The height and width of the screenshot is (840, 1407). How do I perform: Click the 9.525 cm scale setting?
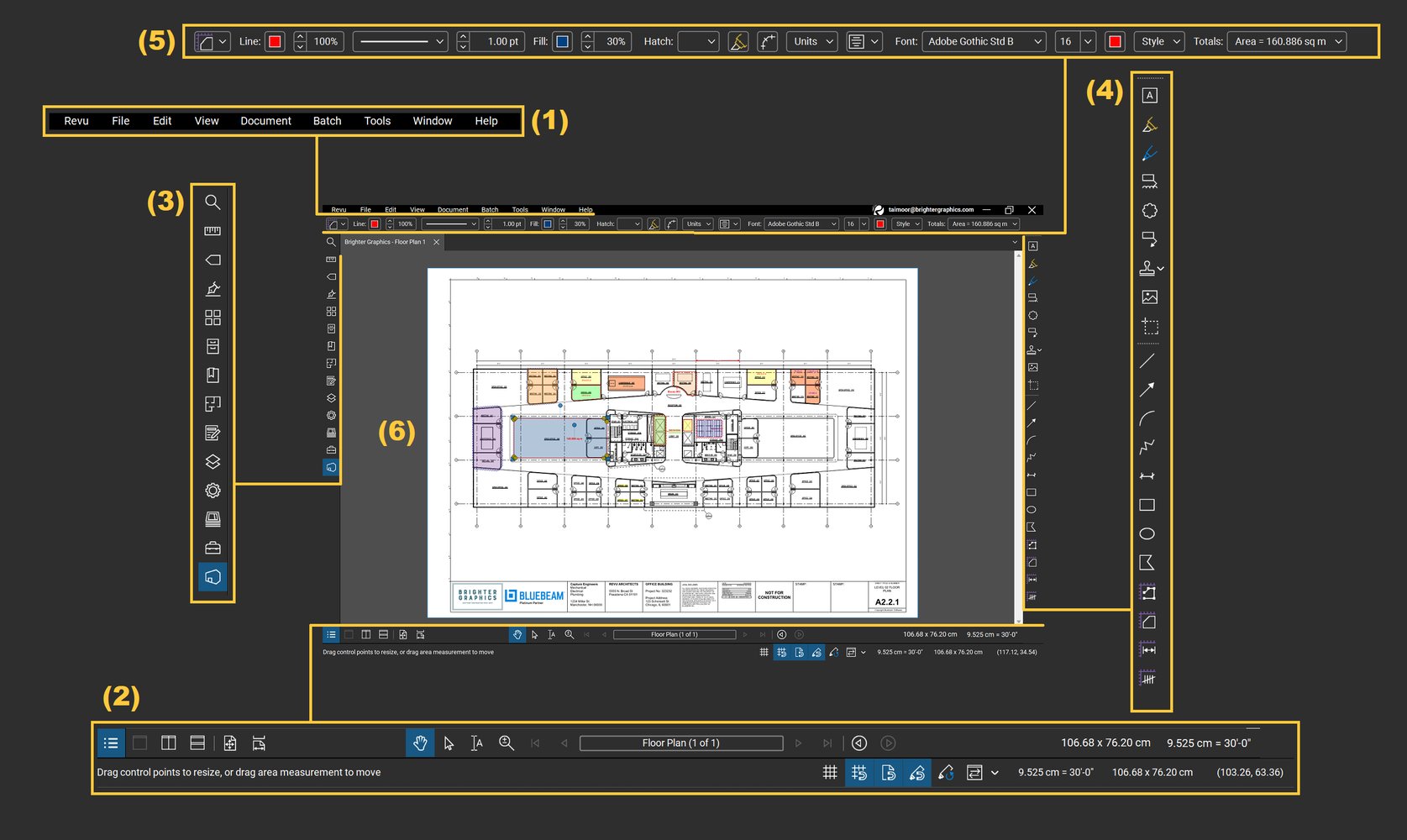pos(1056,772)
